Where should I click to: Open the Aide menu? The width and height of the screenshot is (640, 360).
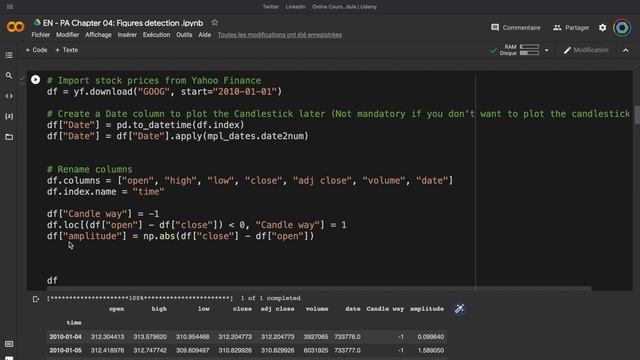(204, 35)
